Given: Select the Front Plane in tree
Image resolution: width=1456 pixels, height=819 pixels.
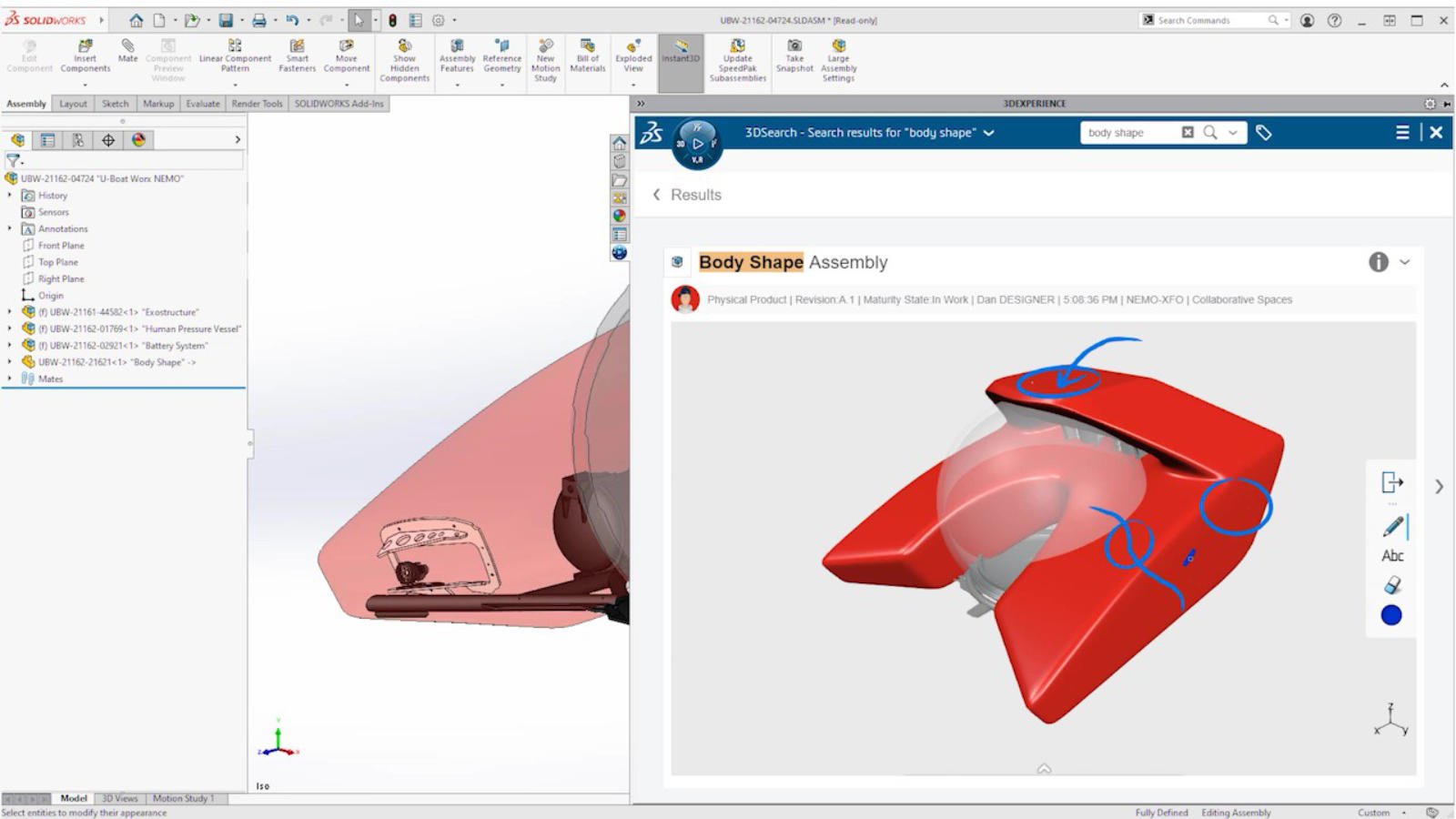Looking at the screenshot, I should [x=61, y=245].
